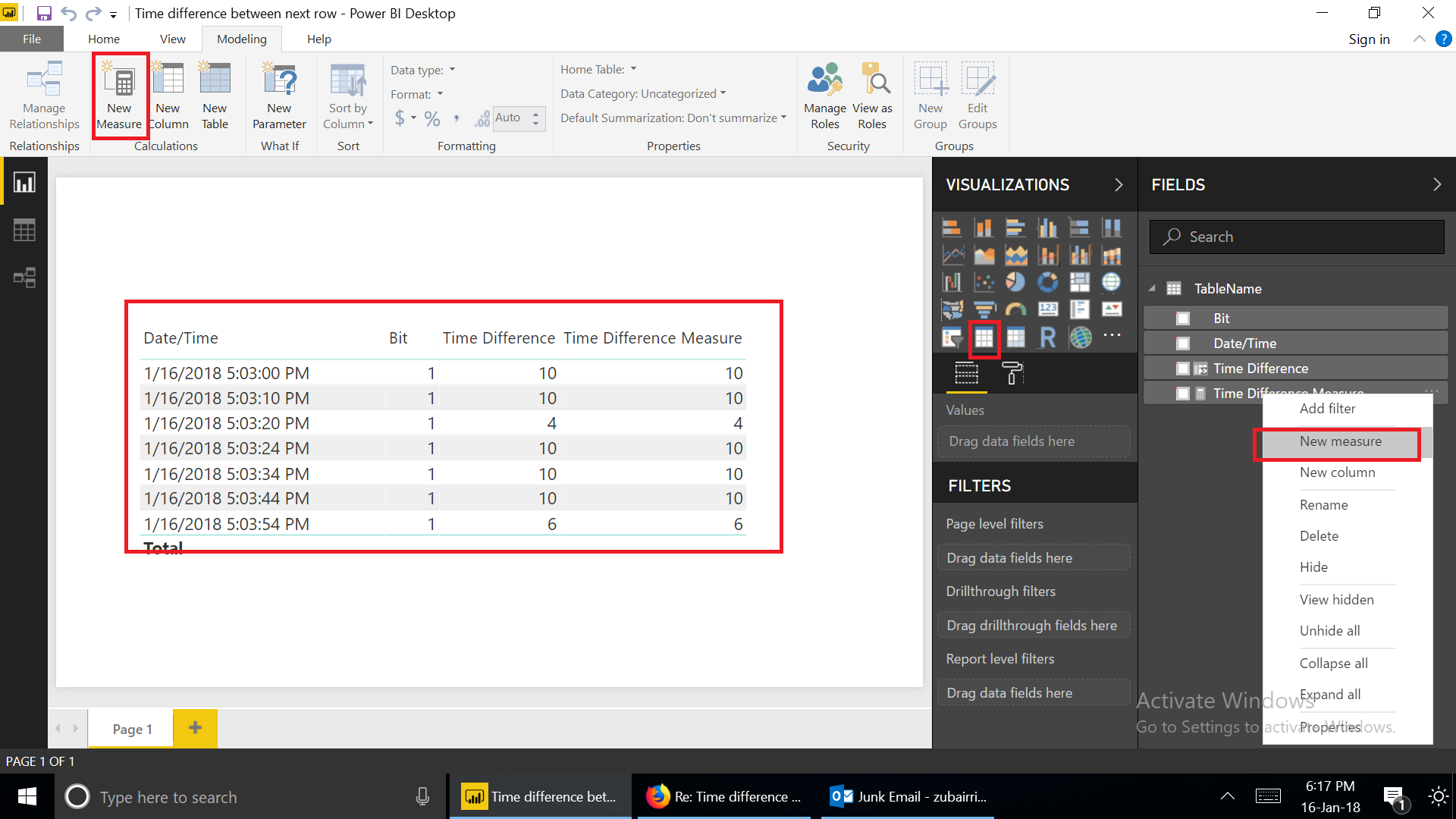The image size is (1456, 819).
Task: Select the ArcGIS Maps visual
Action: [1080, 337]
